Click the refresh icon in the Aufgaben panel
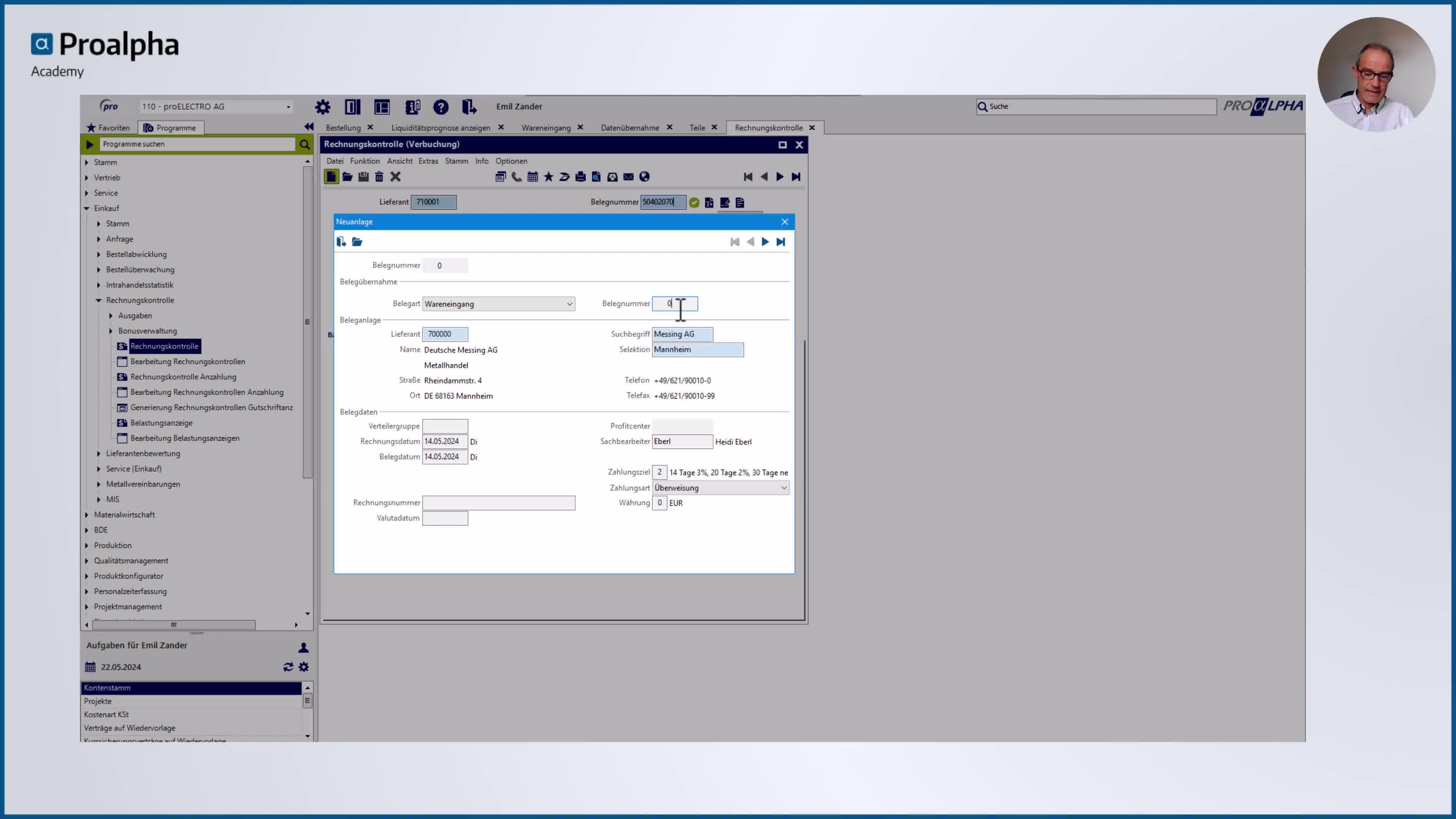The image size is (1456, 819). pyautogui.click(x=288, y=667)
